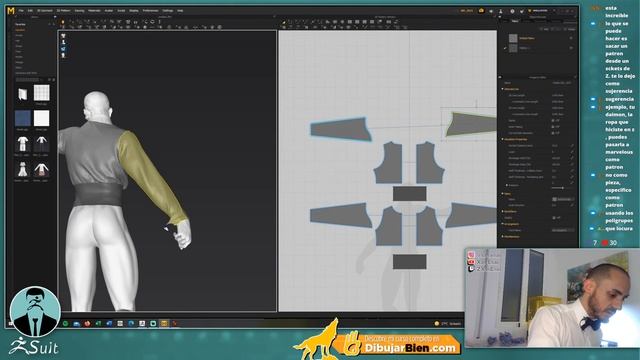Click the orange Simulate icon in the 3D toolbar

[63, 22]
